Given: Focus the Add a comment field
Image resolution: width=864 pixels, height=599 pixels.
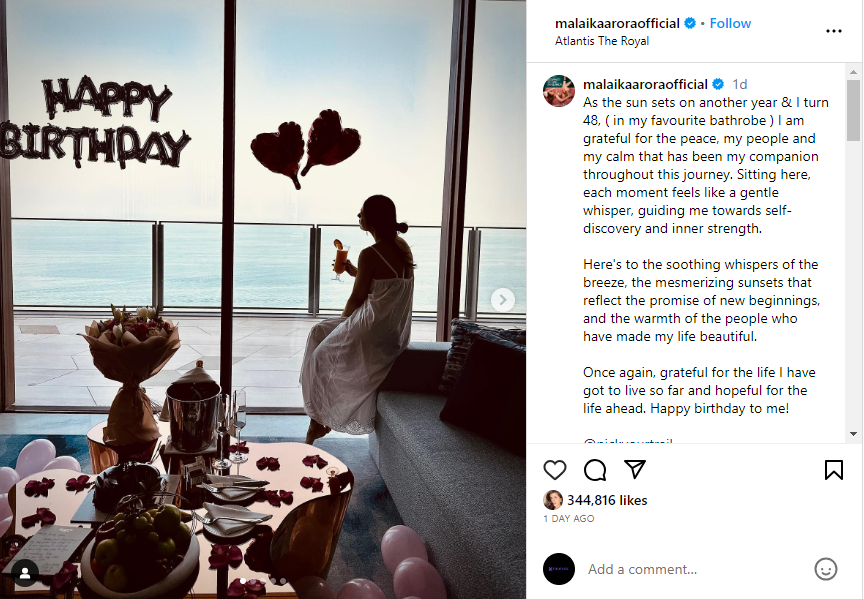Looking at the screenshot, I should [x=694, y=569].
